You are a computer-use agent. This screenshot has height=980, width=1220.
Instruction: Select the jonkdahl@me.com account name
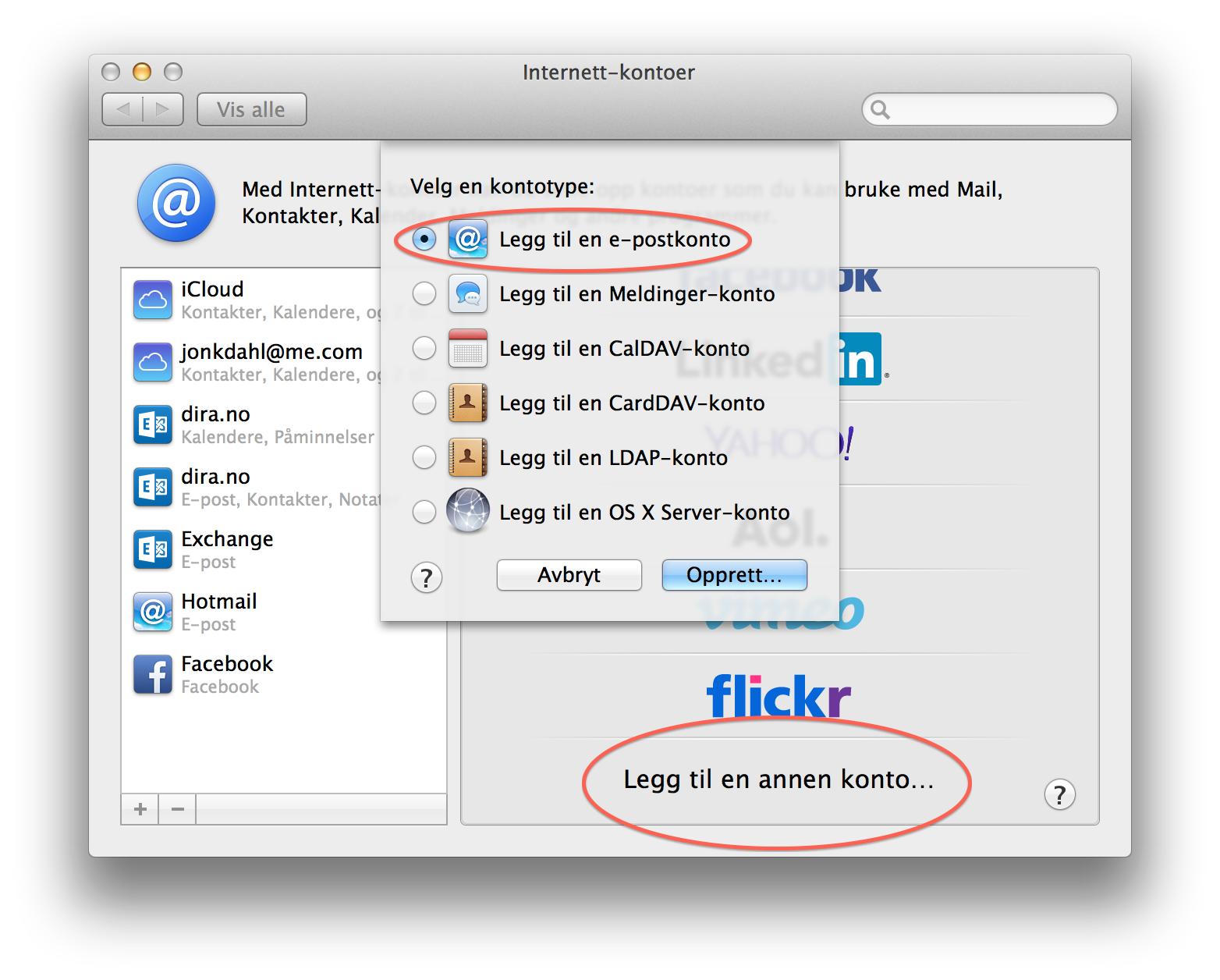coord(271,352)
